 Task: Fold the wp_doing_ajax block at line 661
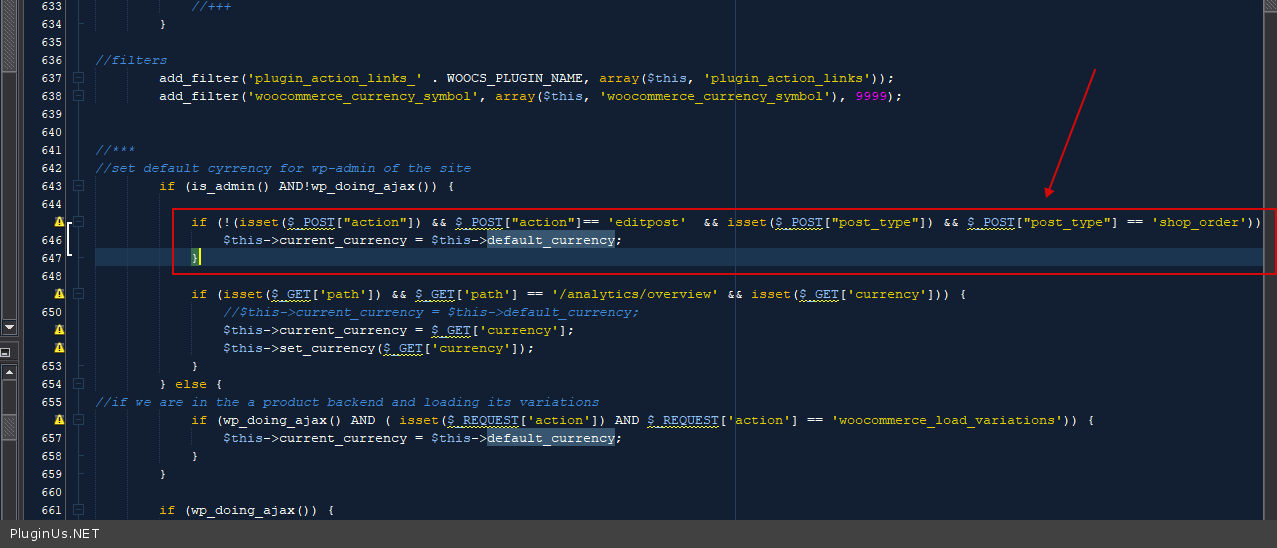pos(79,510)
